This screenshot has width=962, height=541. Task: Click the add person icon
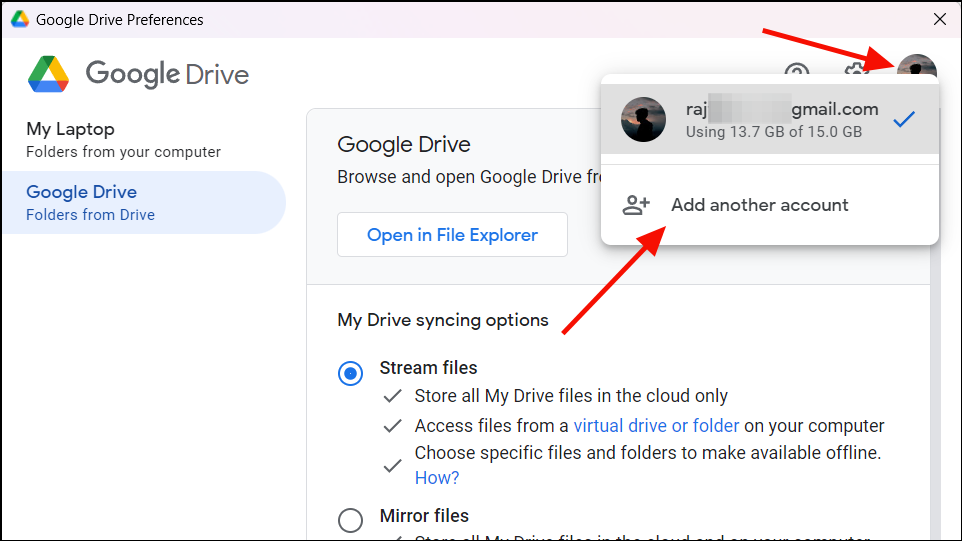tap(636, 205)
